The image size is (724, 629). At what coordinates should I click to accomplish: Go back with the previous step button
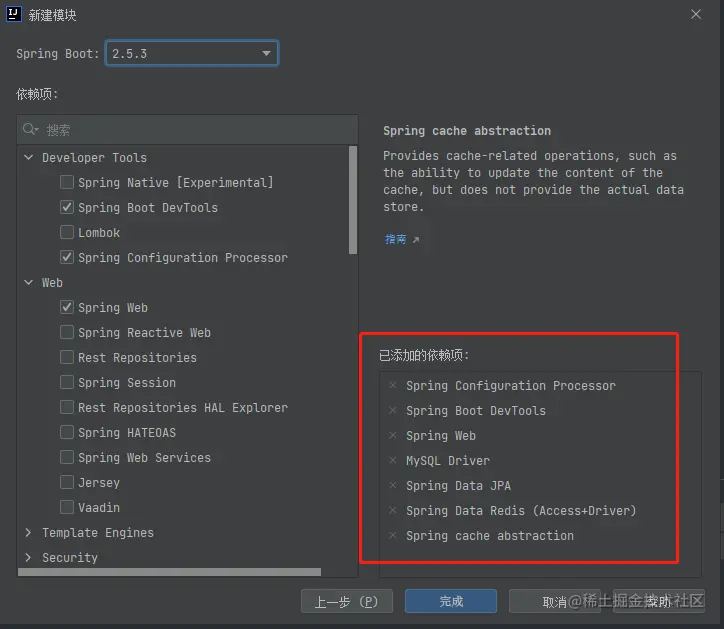click(347, 601)
